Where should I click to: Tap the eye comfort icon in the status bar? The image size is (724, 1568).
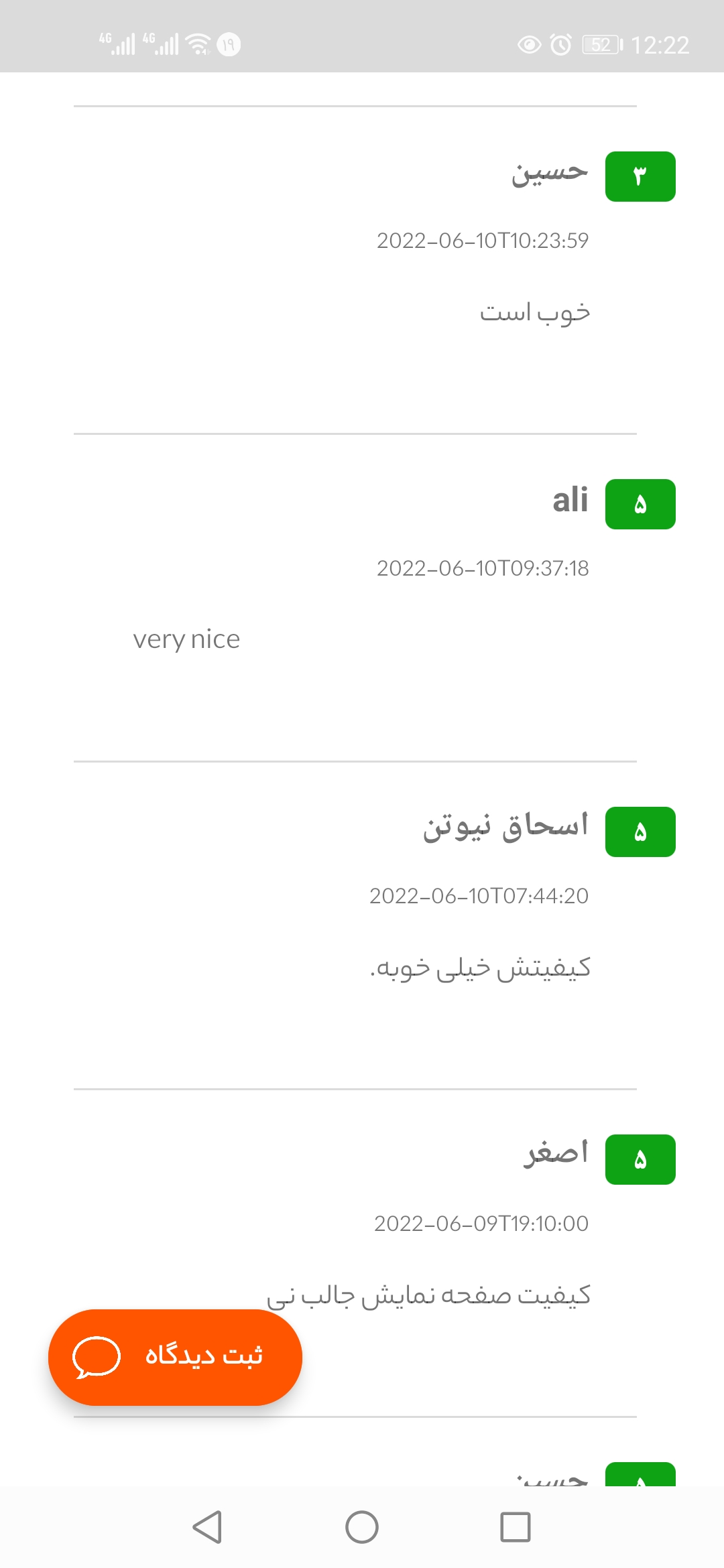pos(529,43)
